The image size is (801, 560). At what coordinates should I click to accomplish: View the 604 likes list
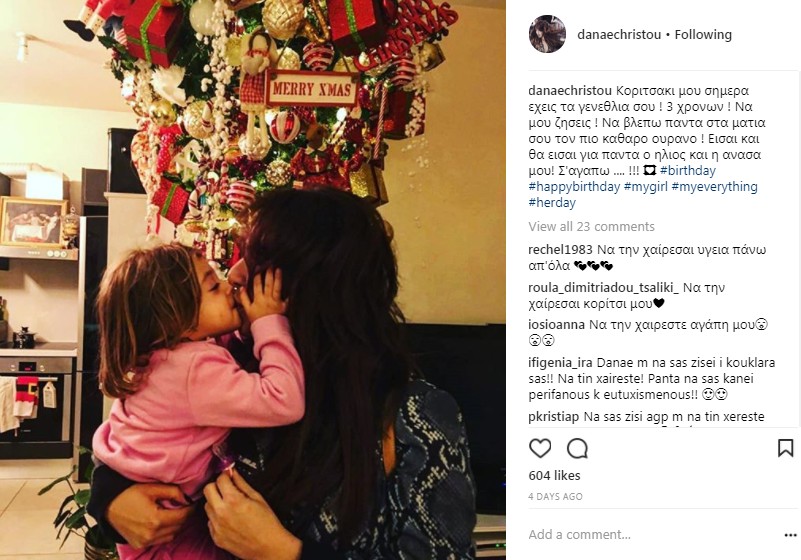pos(554,476)
